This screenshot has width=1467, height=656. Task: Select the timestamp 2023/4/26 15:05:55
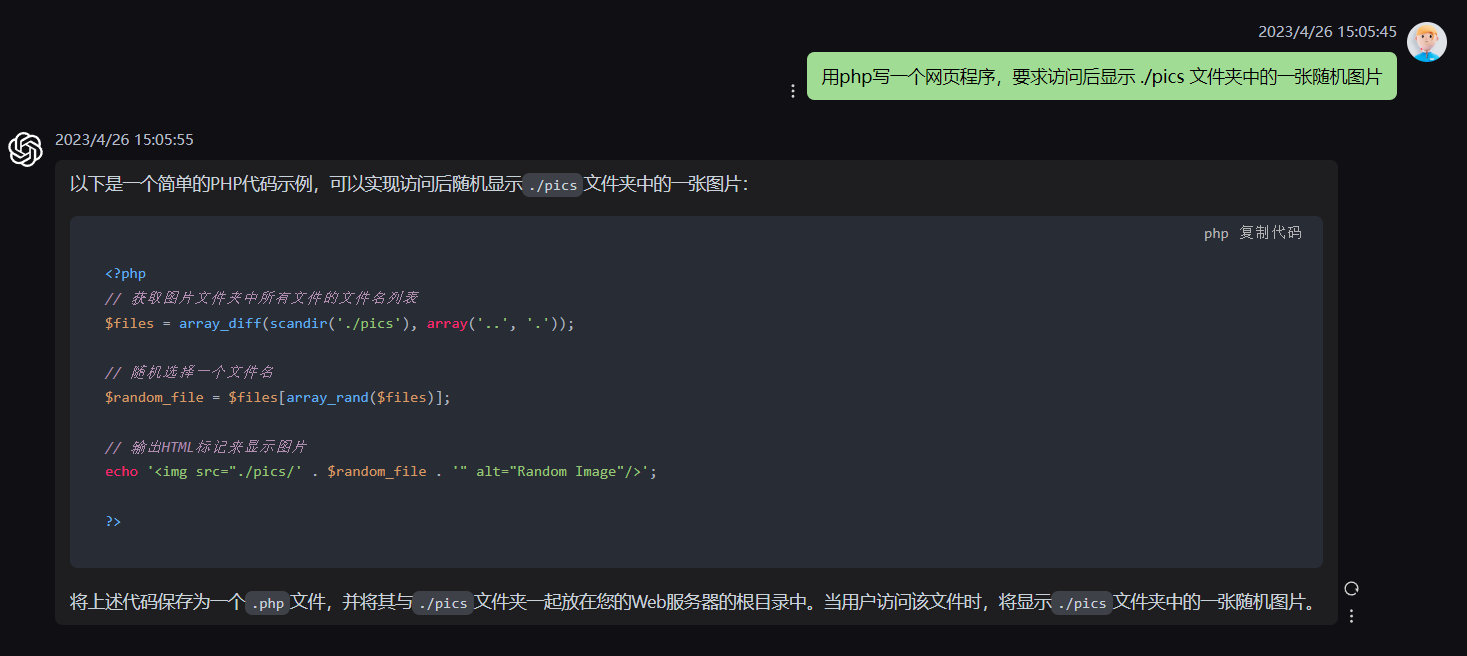(x=124, y=139)
